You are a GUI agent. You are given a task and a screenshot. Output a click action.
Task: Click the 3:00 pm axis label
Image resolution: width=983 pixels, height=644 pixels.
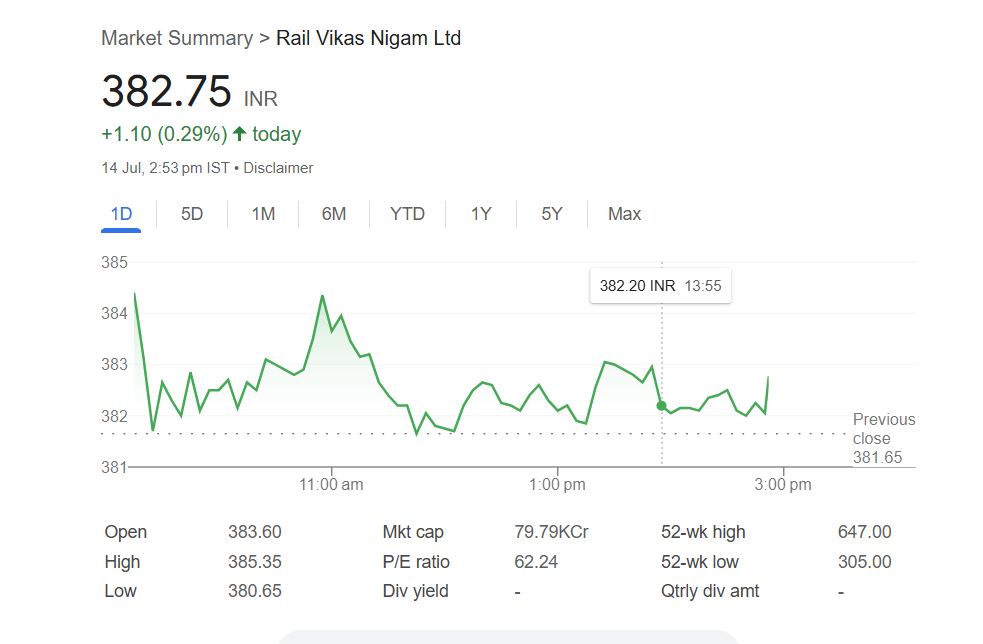tap(782, 485)
